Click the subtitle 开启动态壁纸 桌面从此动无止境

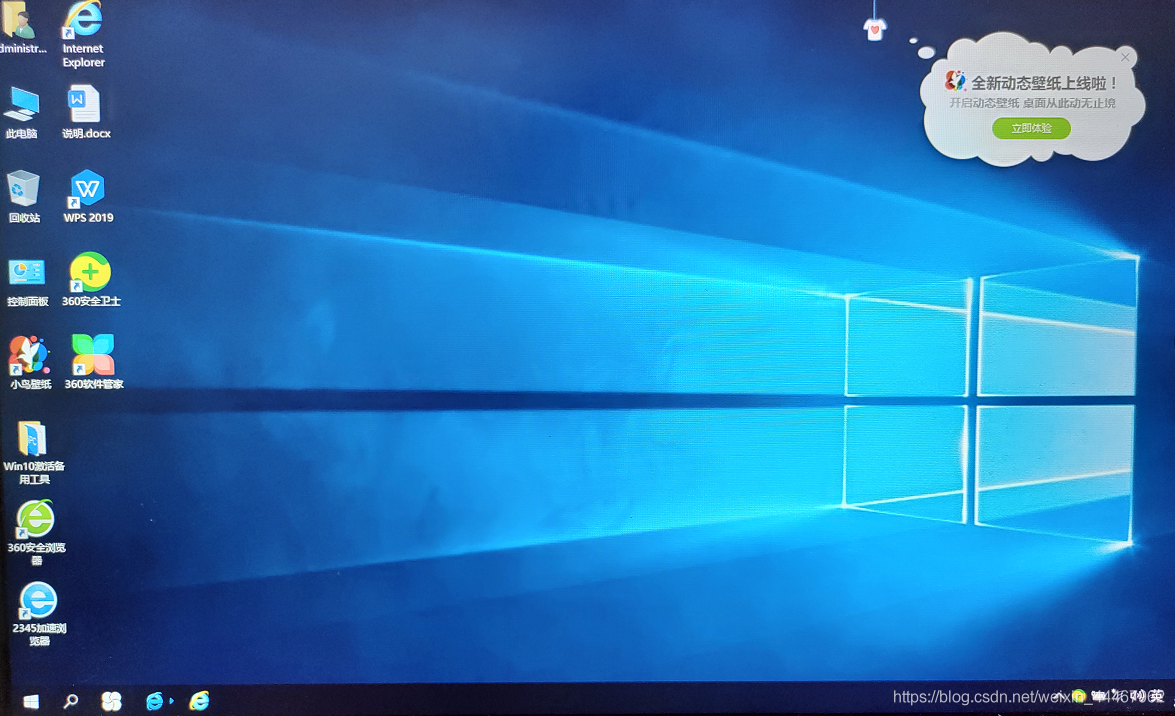1033,103
